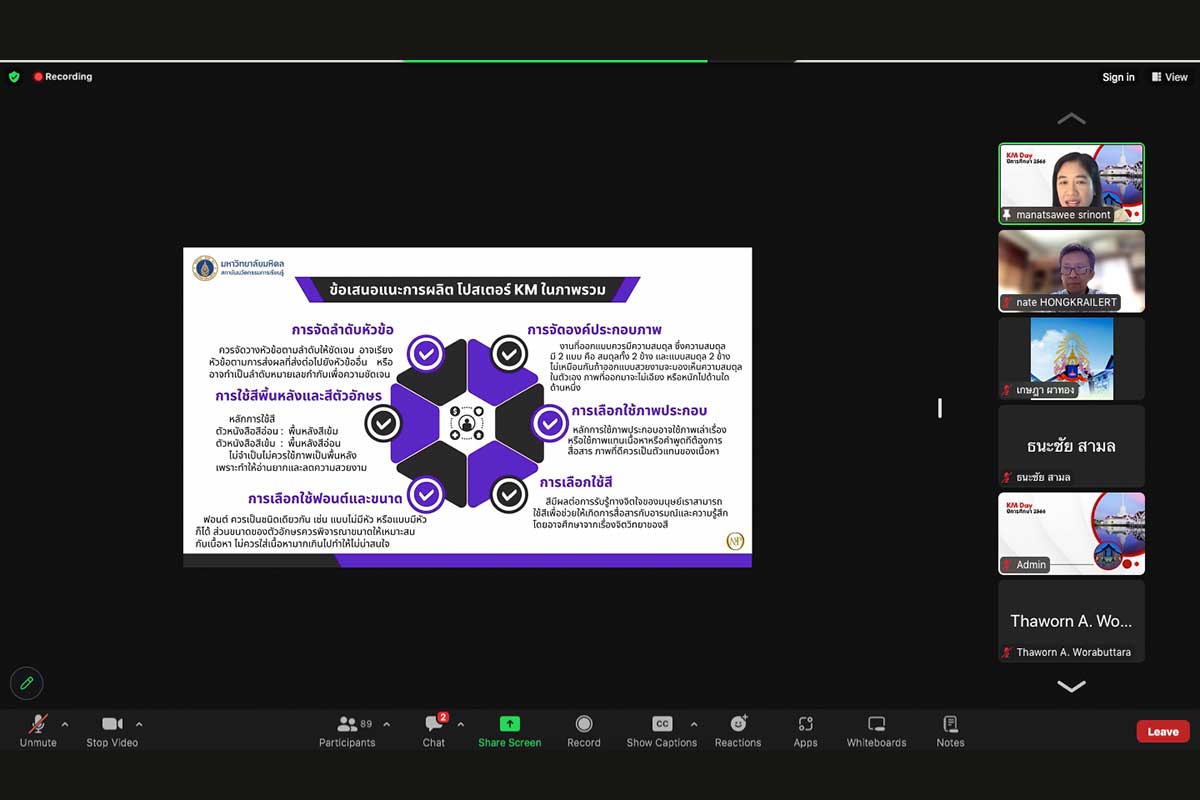Click the green annotation pencil icon
The height and width of the screenshot is (800, 1200).
(x=27, y=683)
